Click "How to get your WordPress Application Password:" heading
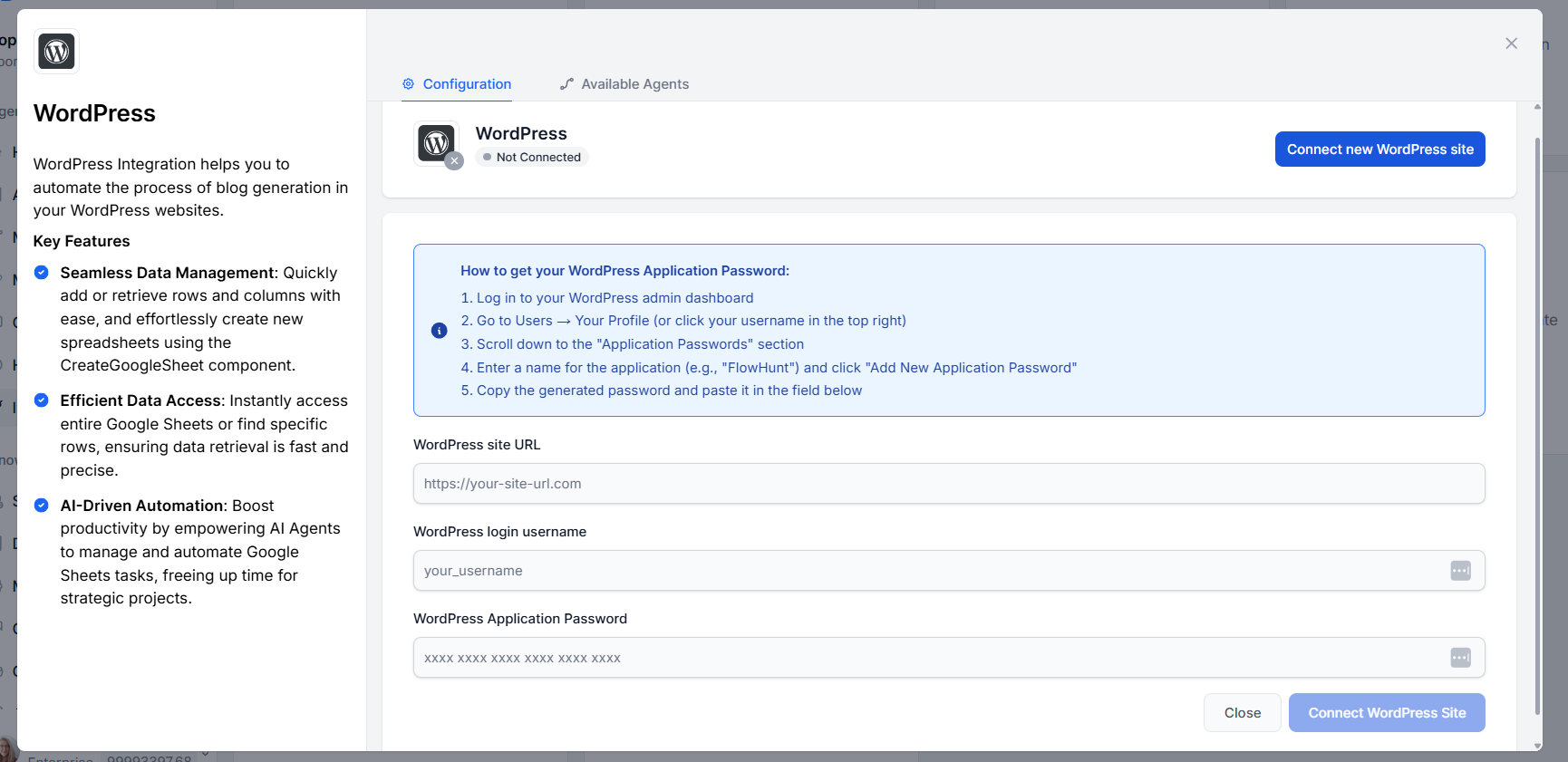This screenshot has height=762, width=1568. click(x=624, y=271)
